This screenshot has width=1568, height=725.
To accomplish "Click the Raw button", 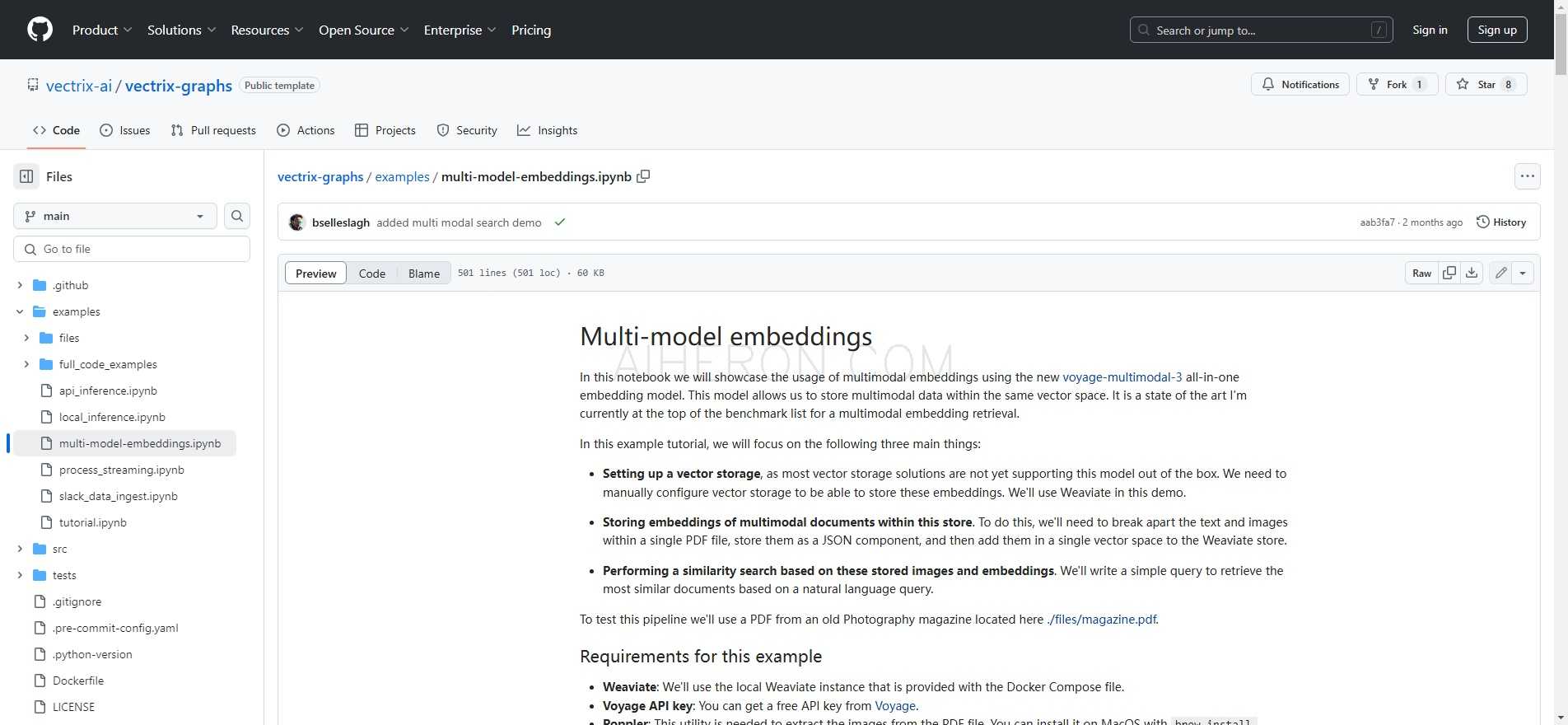I will 1422,273.
